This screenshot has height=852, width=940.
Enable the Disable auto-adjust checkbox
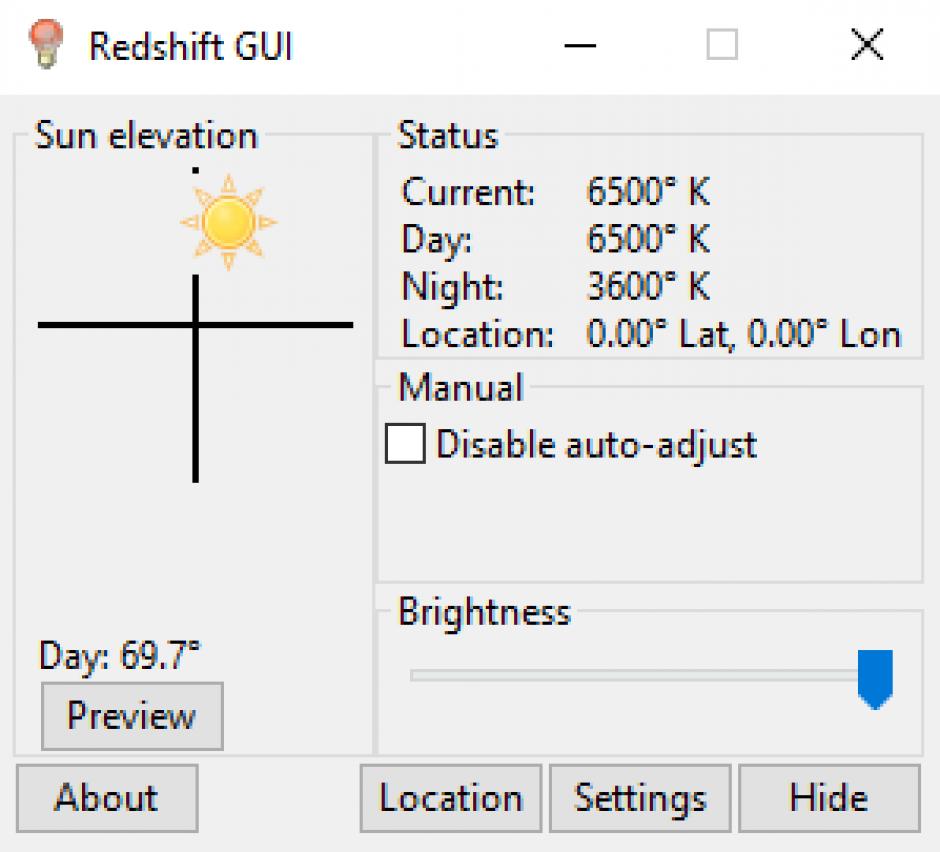pos(405,444)
